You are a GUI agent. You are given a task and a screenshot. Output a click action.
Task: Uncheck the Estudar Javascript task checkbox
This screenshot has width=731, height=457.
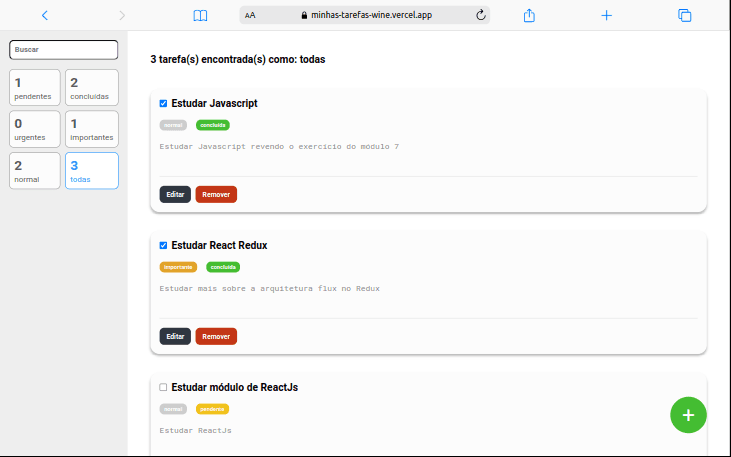tap(163, 104)
